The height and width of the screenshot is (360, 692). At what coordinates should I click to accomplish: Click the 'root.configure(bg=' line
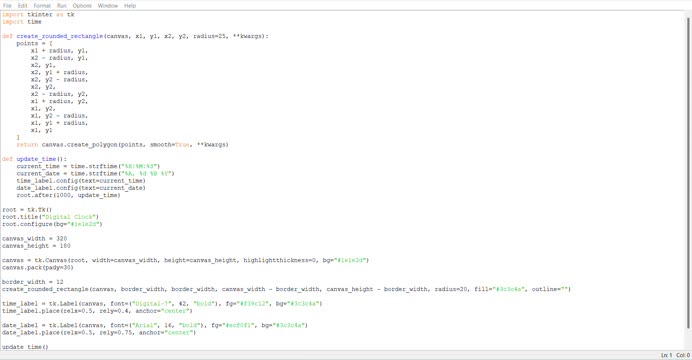pos(52,224)
